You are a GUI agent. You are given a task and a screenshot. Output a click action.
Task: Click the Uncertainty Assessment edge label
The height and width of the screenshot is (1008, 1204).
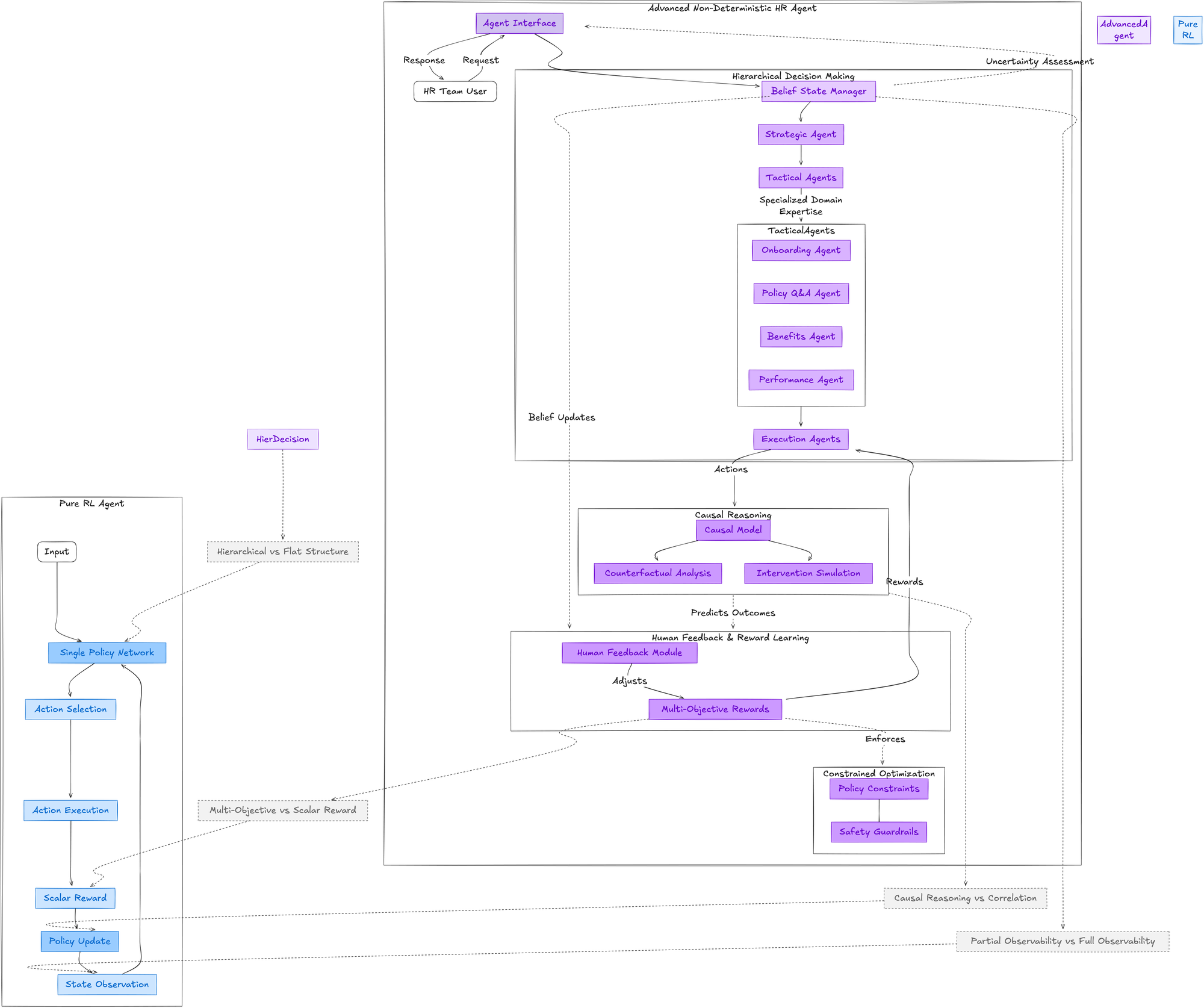pyautogui.click(x=1040, y=61)
